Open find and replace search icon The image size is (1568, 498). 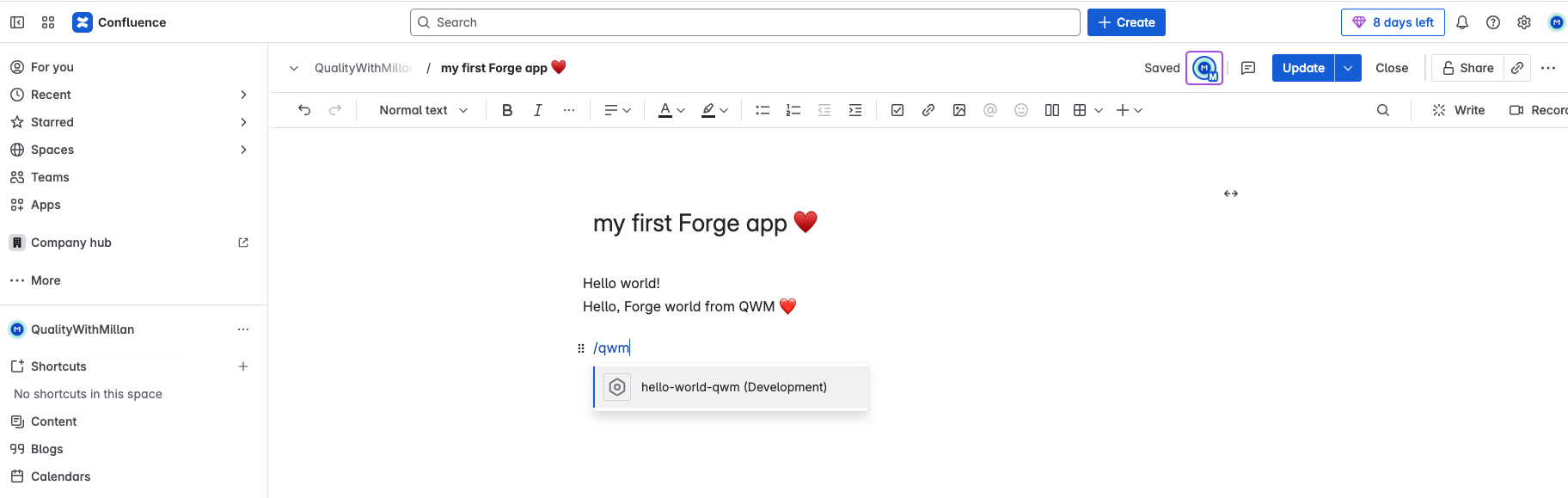click(1383, 110)
